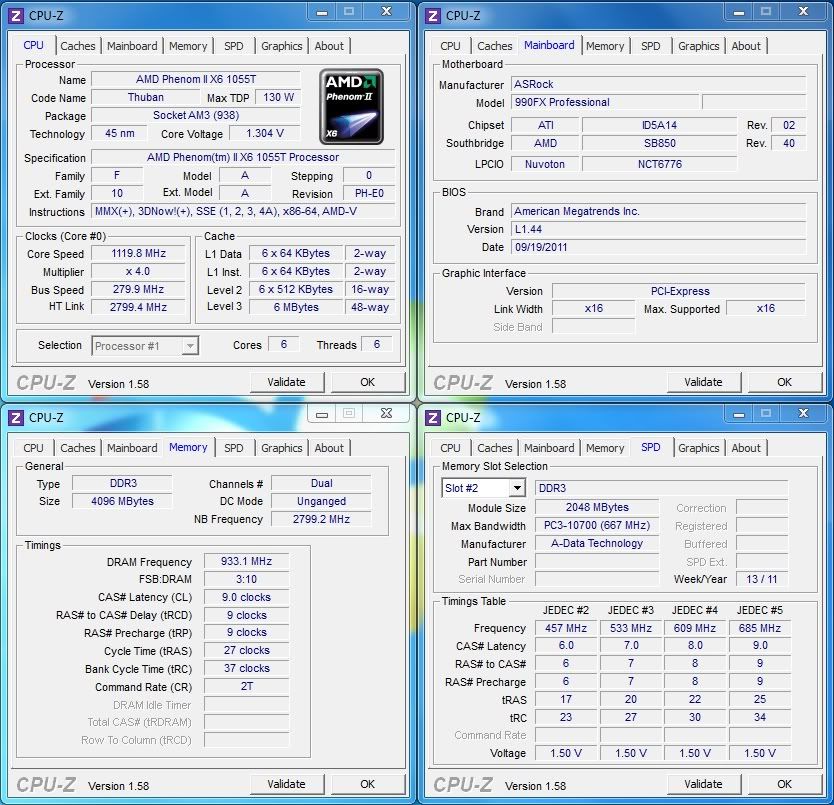This screenshot has width=834, height=805.
Task: Open Mainboard tab in the Memory window
Action: point(132,448)
